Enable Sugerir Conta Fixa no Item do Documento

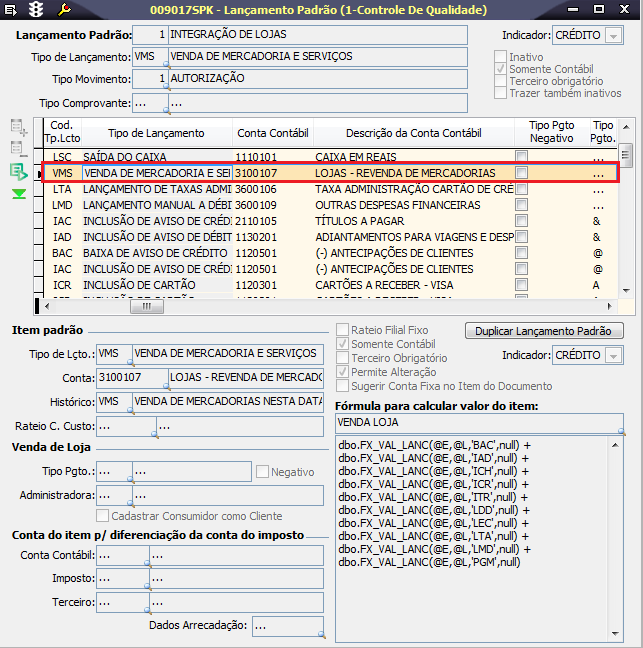342,386
